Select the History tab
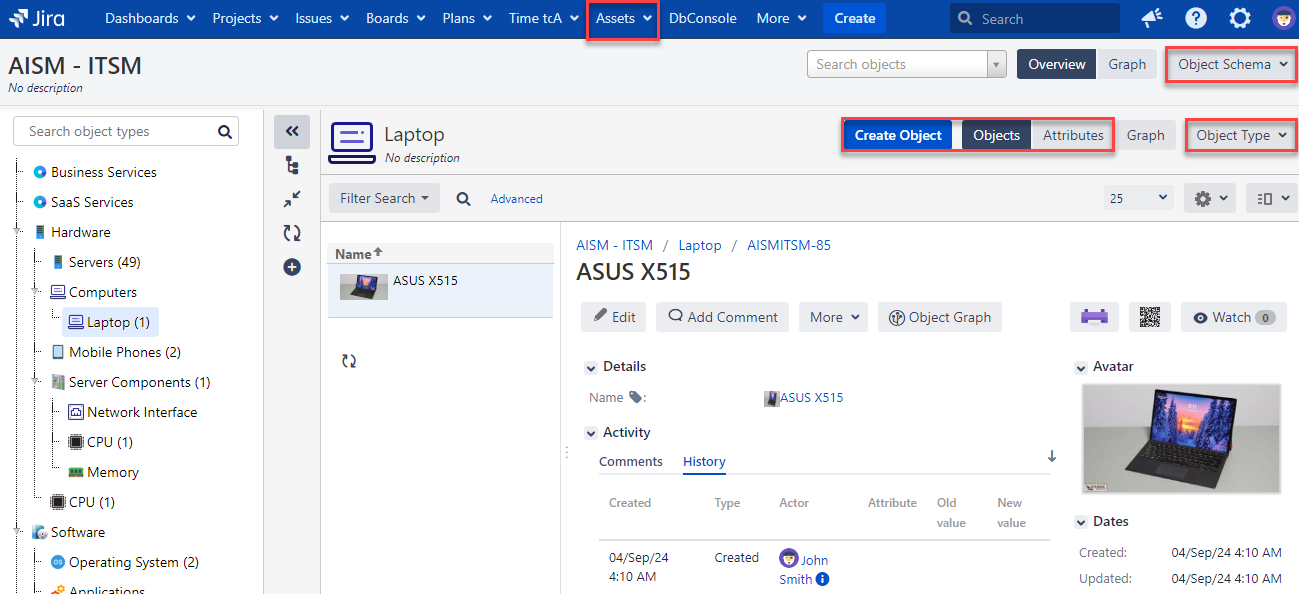 [704, 461]
